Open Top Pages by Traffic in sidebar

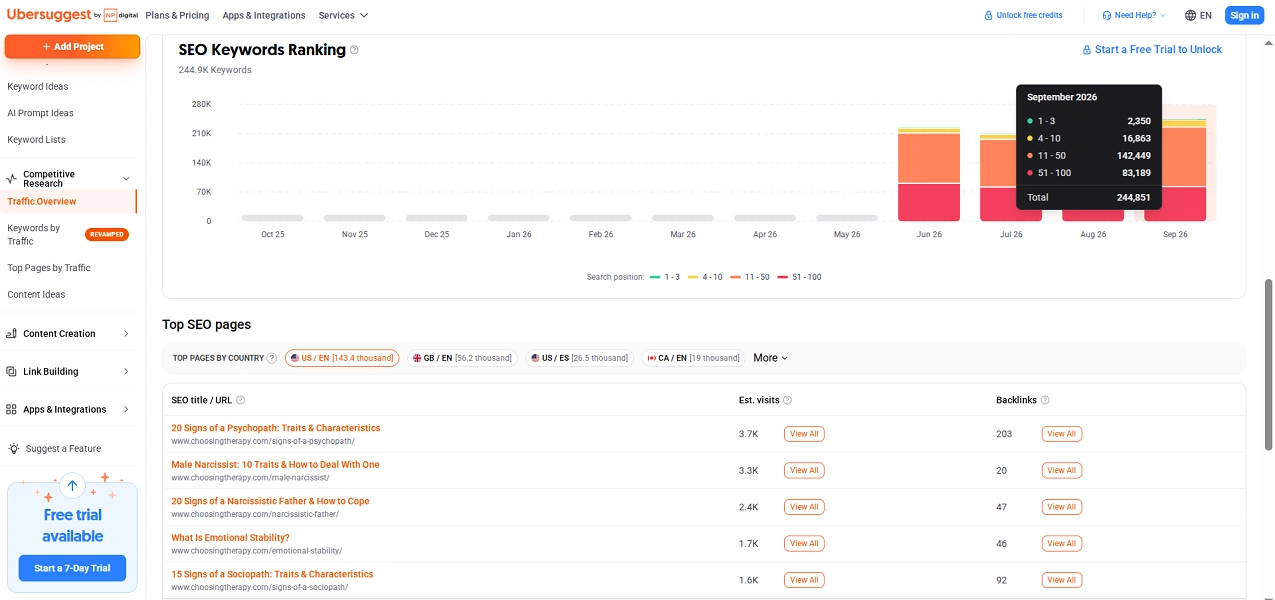[x=49, y=268]
